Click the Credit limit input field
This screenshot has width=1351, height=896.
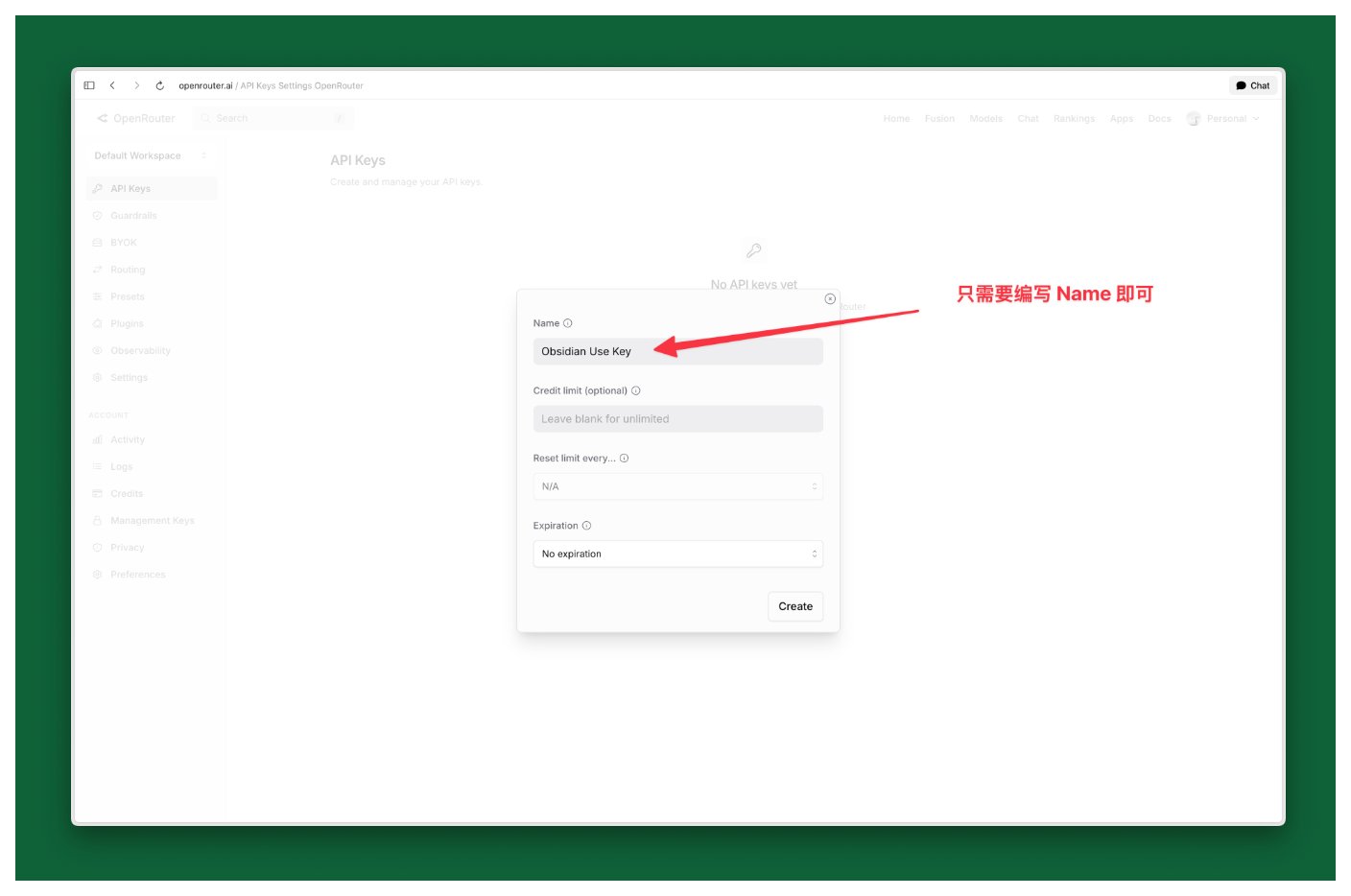[x=677, y=419]
